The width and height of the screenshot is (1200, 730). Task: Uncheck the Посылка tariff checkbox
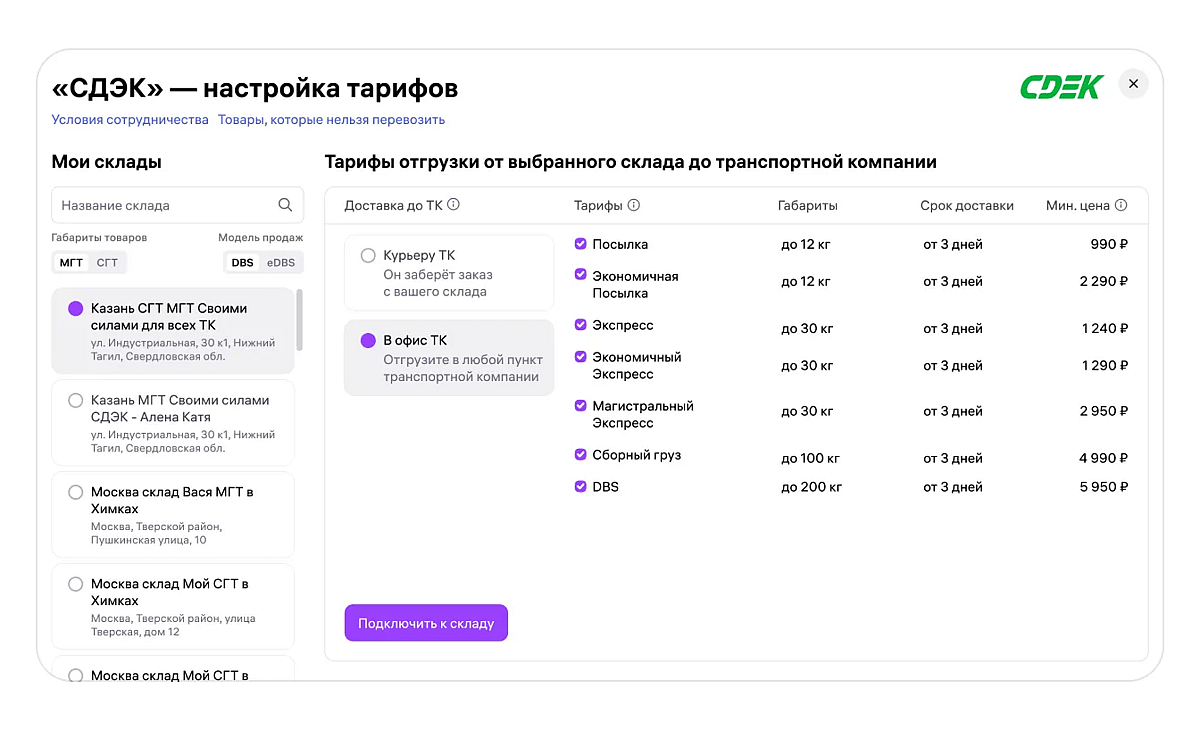[580, 243]
